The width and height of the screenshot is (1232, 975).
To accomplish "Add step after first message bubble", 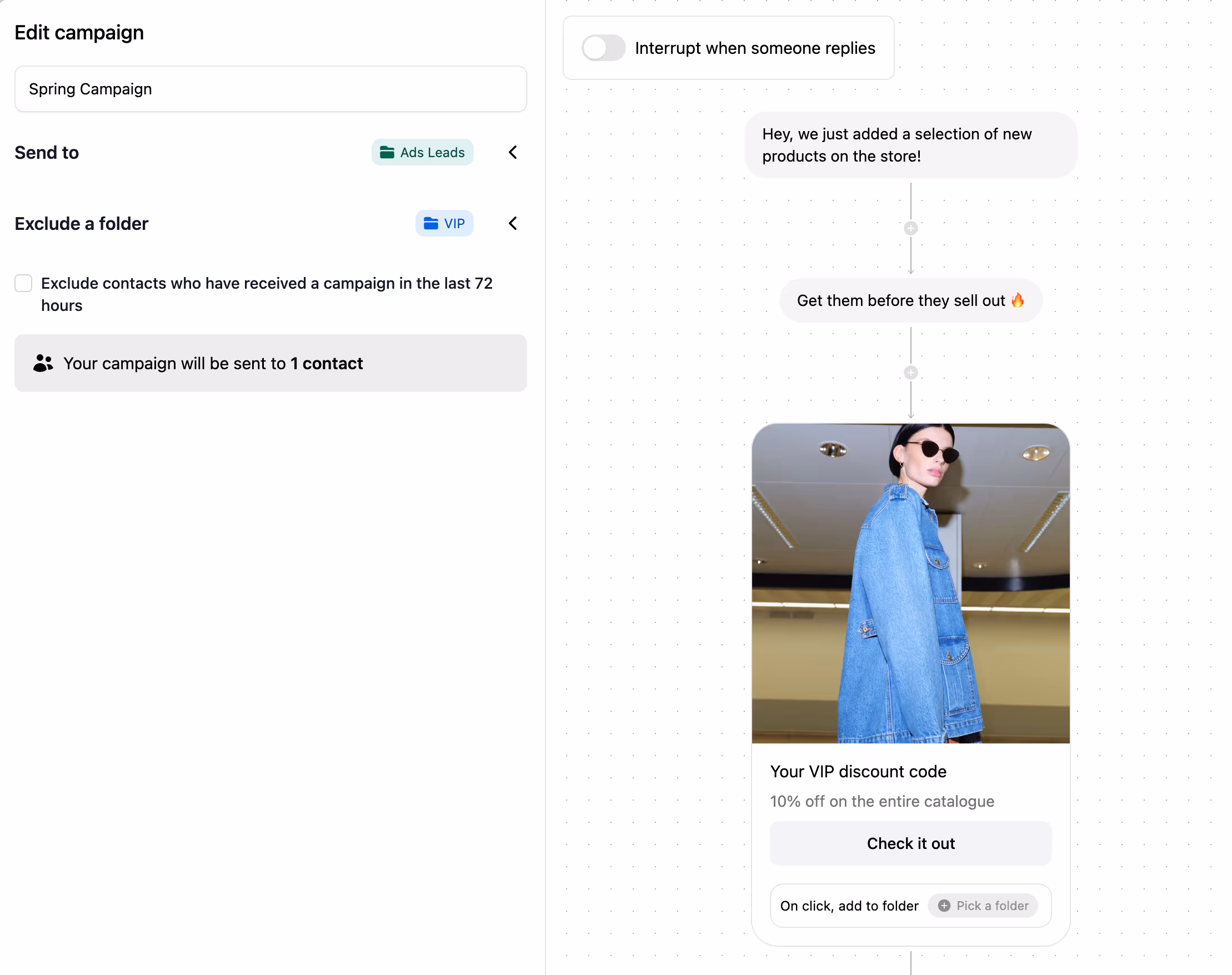I will [910, 228].
